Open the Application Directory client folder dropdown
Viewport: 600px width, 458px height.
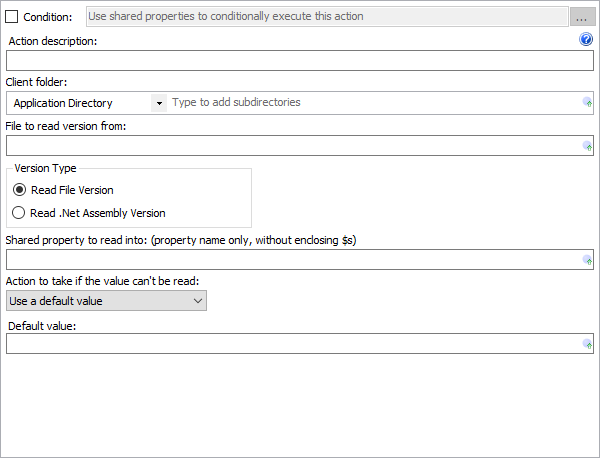click(x=159, y=103)
